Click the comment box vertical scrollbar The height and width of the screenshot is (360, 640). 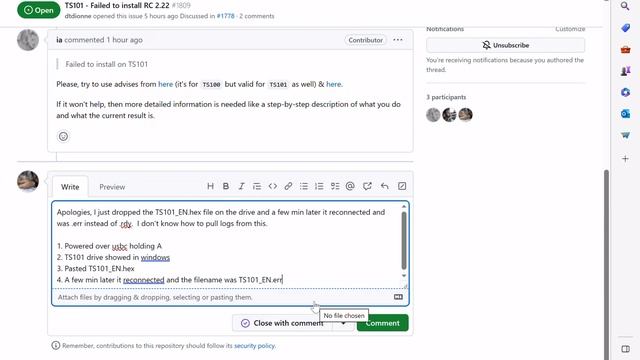pyautogui.click(x=404, y=241)
